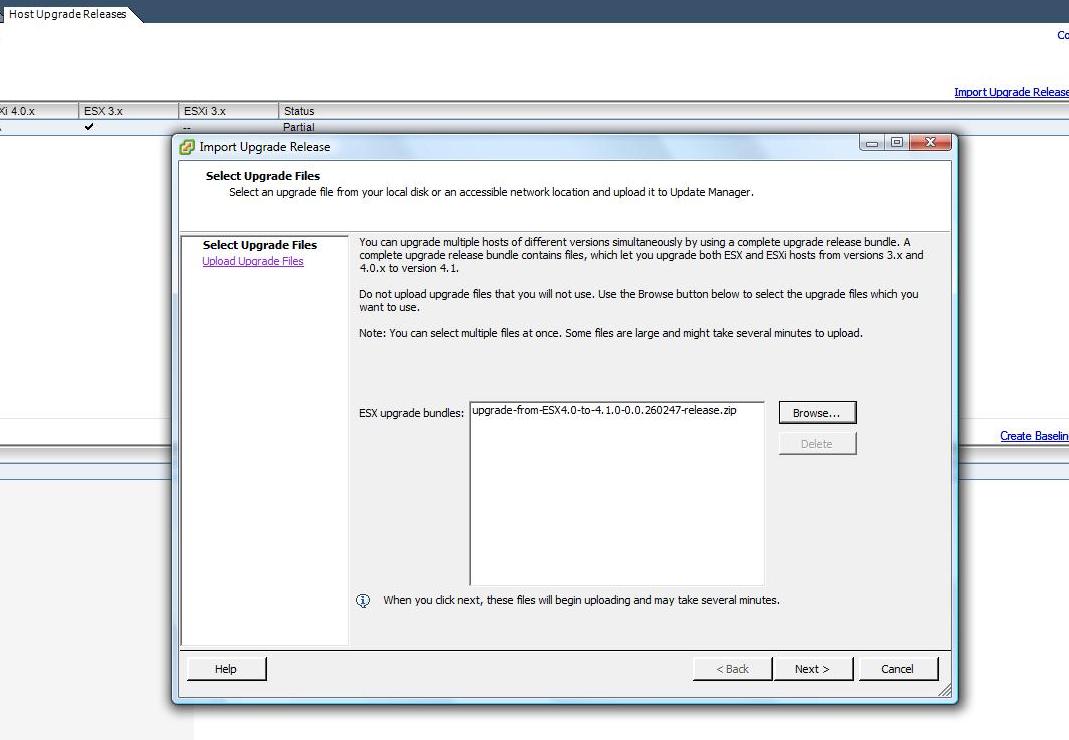Proceed with the Next > button
This screenshot has height=740, width=1069.
pyautogui.click(x=812, y=668)
